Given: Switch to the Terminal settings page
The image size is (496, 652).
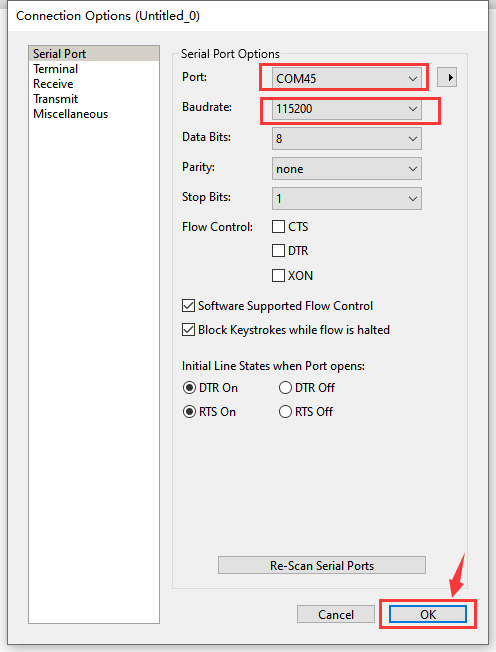Looking at the screenshot, I should point(56,69).
